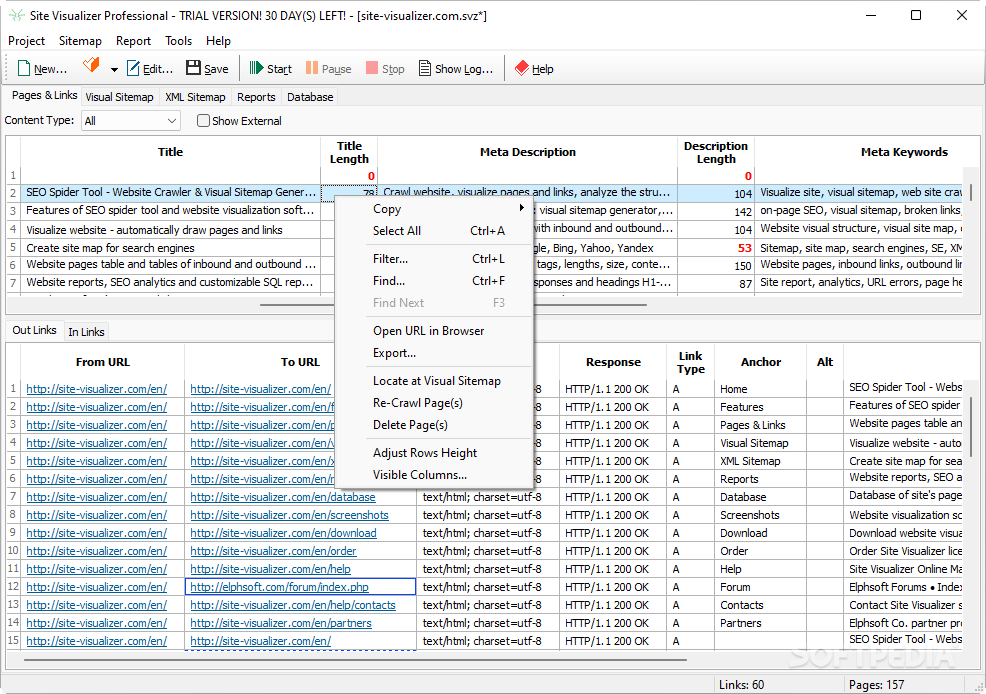Open the Report menu
Viewport: 986px width, 694px height.
[133, 41]
